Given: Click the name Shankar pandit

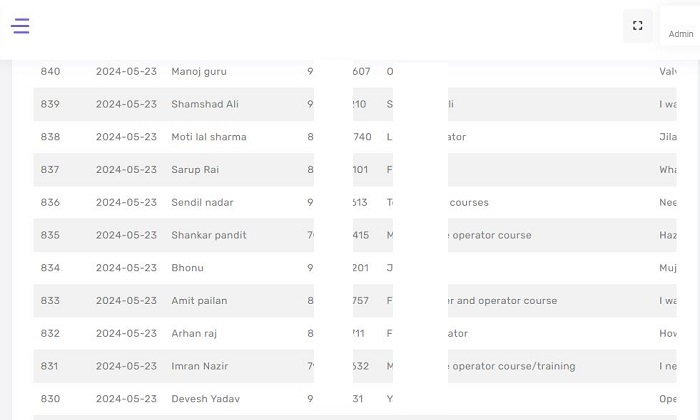Looking at the screenshot, I should [x=209, y=235].
